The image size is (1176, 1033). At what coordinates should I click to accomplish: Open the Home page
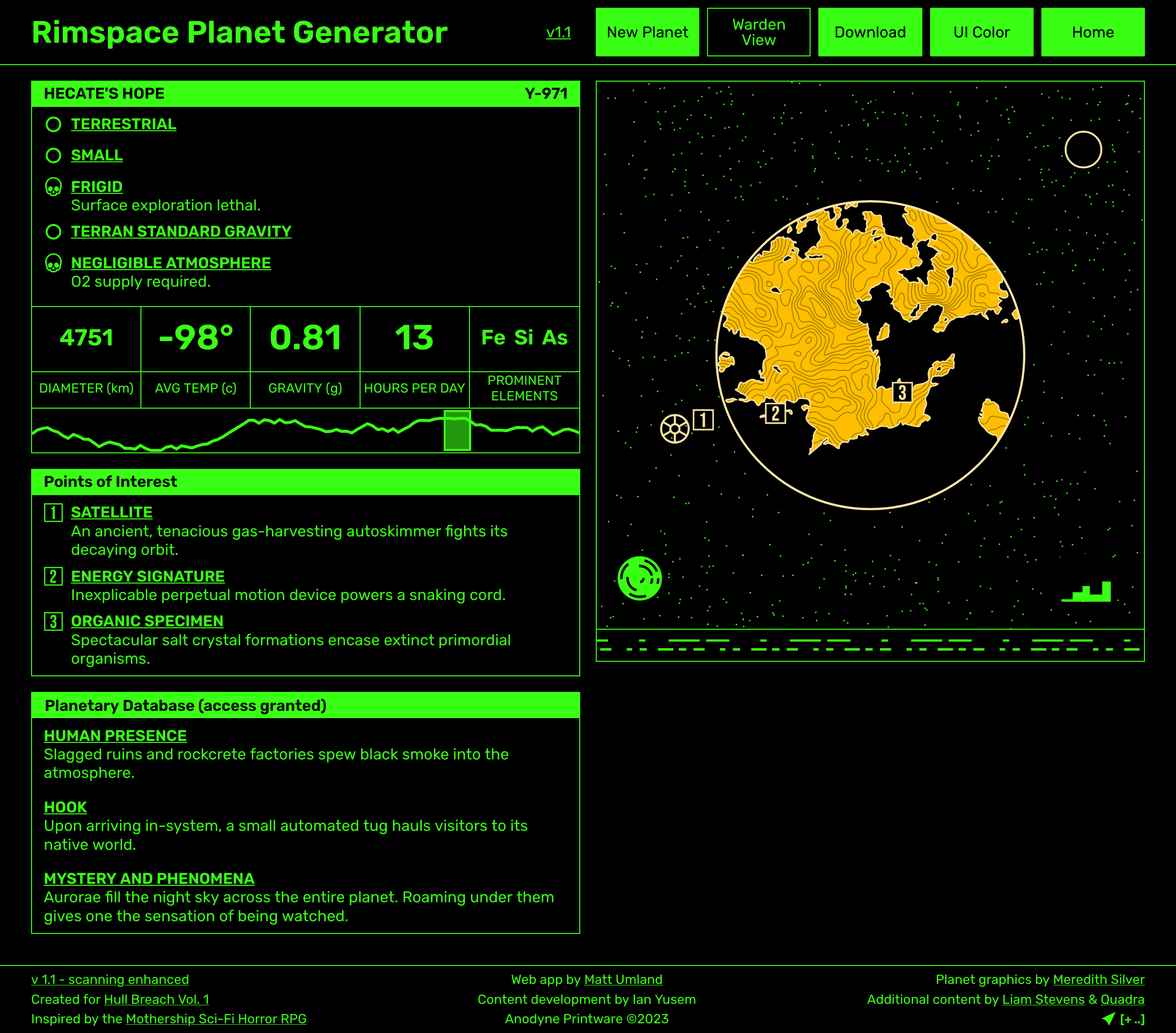pyautogui.click(x=1092, y=32)
